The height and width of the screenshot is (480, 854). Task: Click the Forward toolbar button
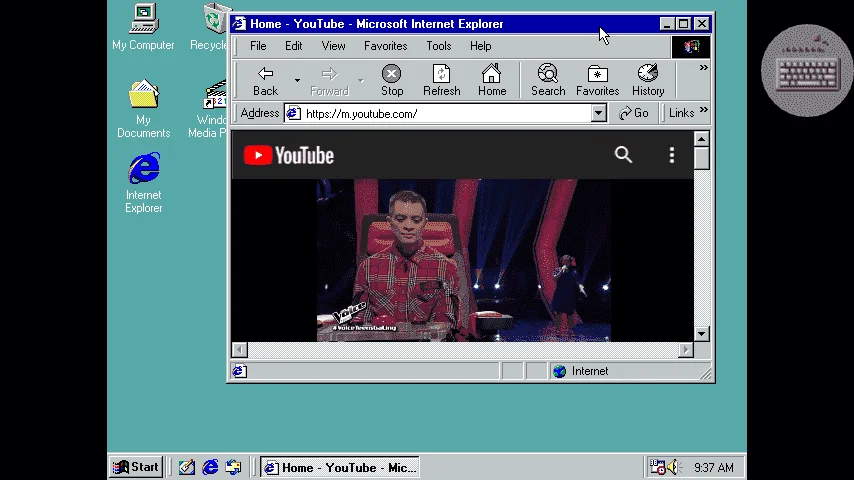(329, 81)
